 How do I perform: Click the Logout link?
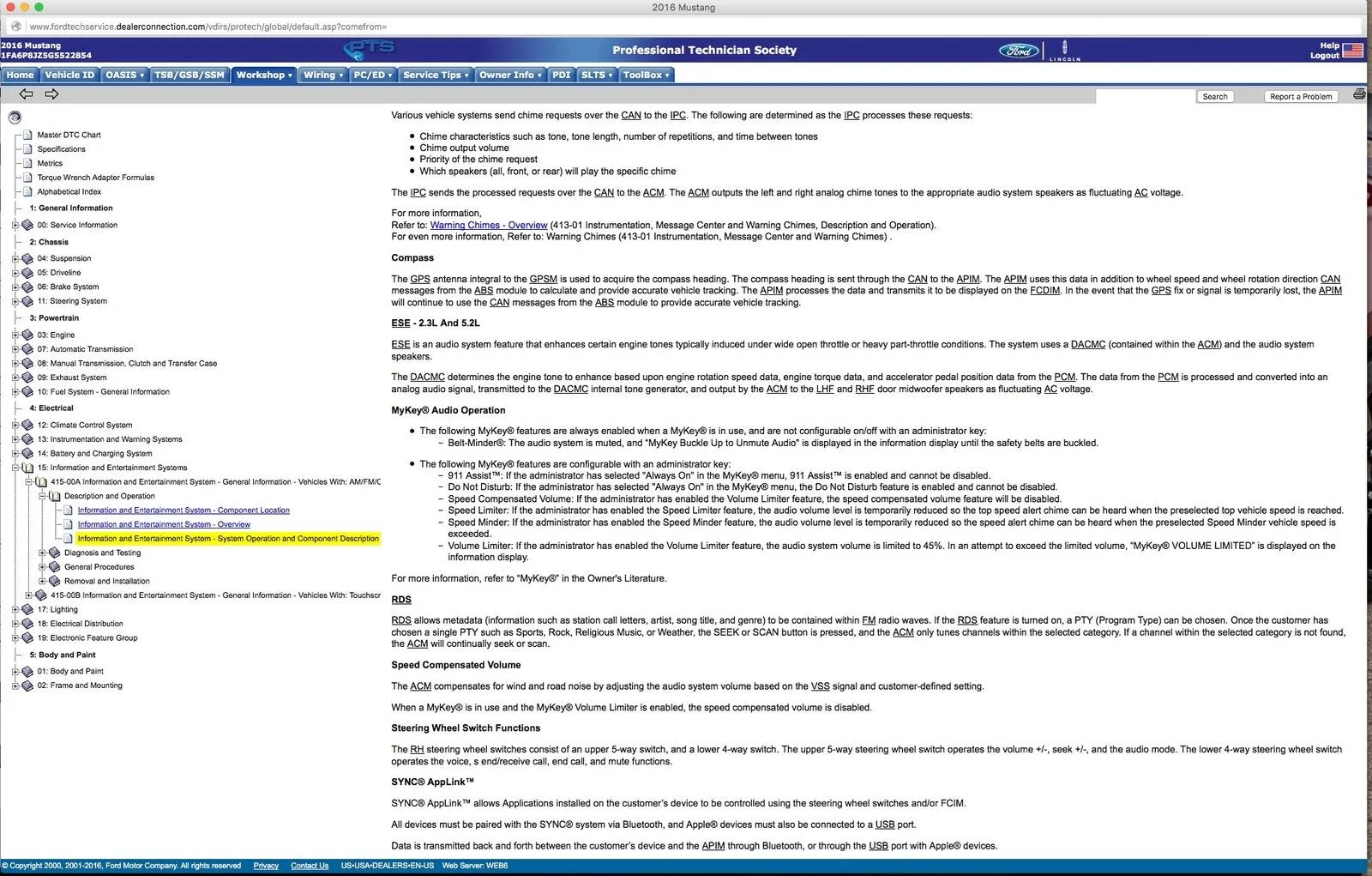[x=1325, y=56]
